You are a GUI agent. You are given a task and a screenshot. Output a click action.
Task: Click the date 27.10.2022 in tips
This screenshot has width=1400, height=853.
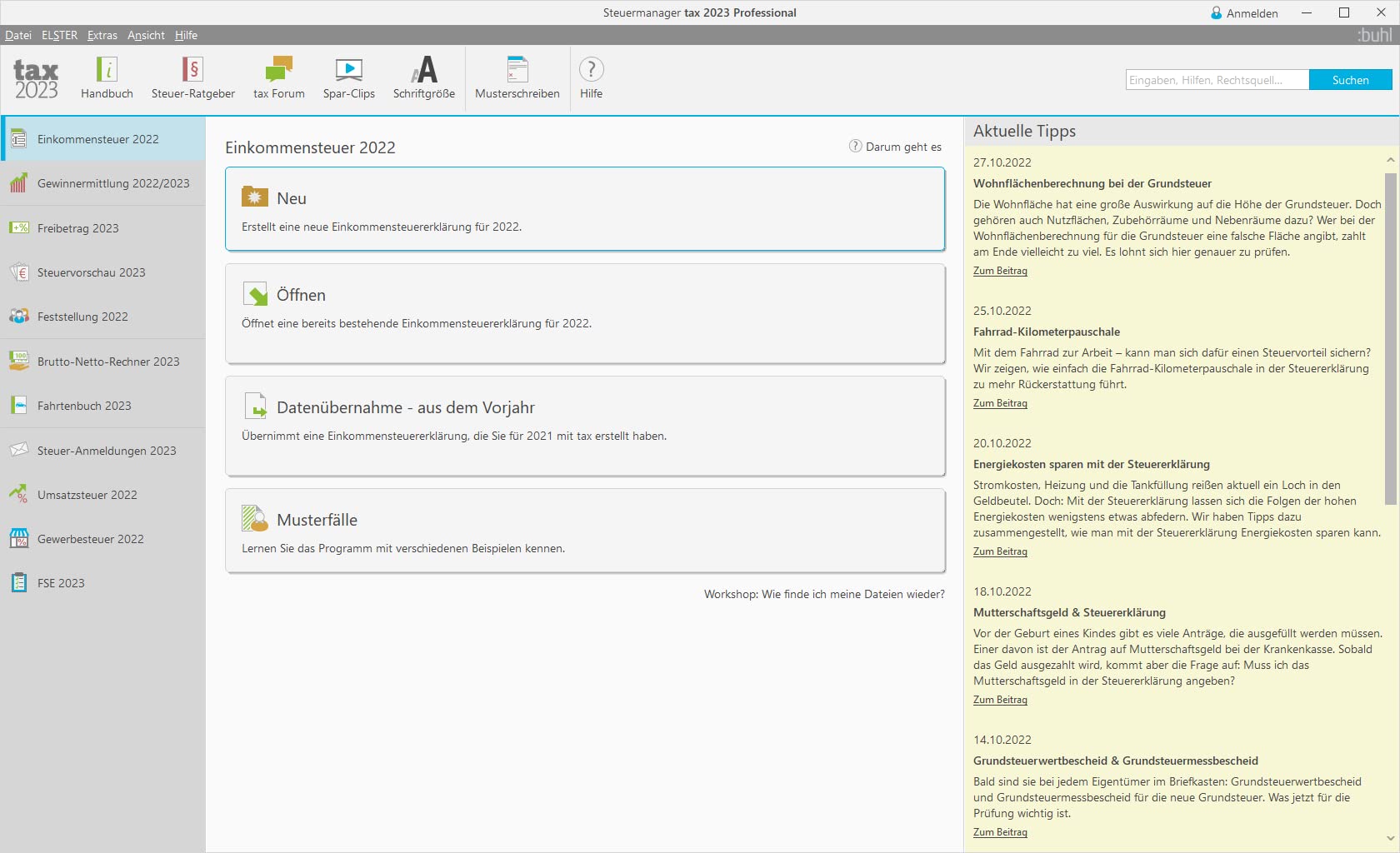click(1002, 162)
